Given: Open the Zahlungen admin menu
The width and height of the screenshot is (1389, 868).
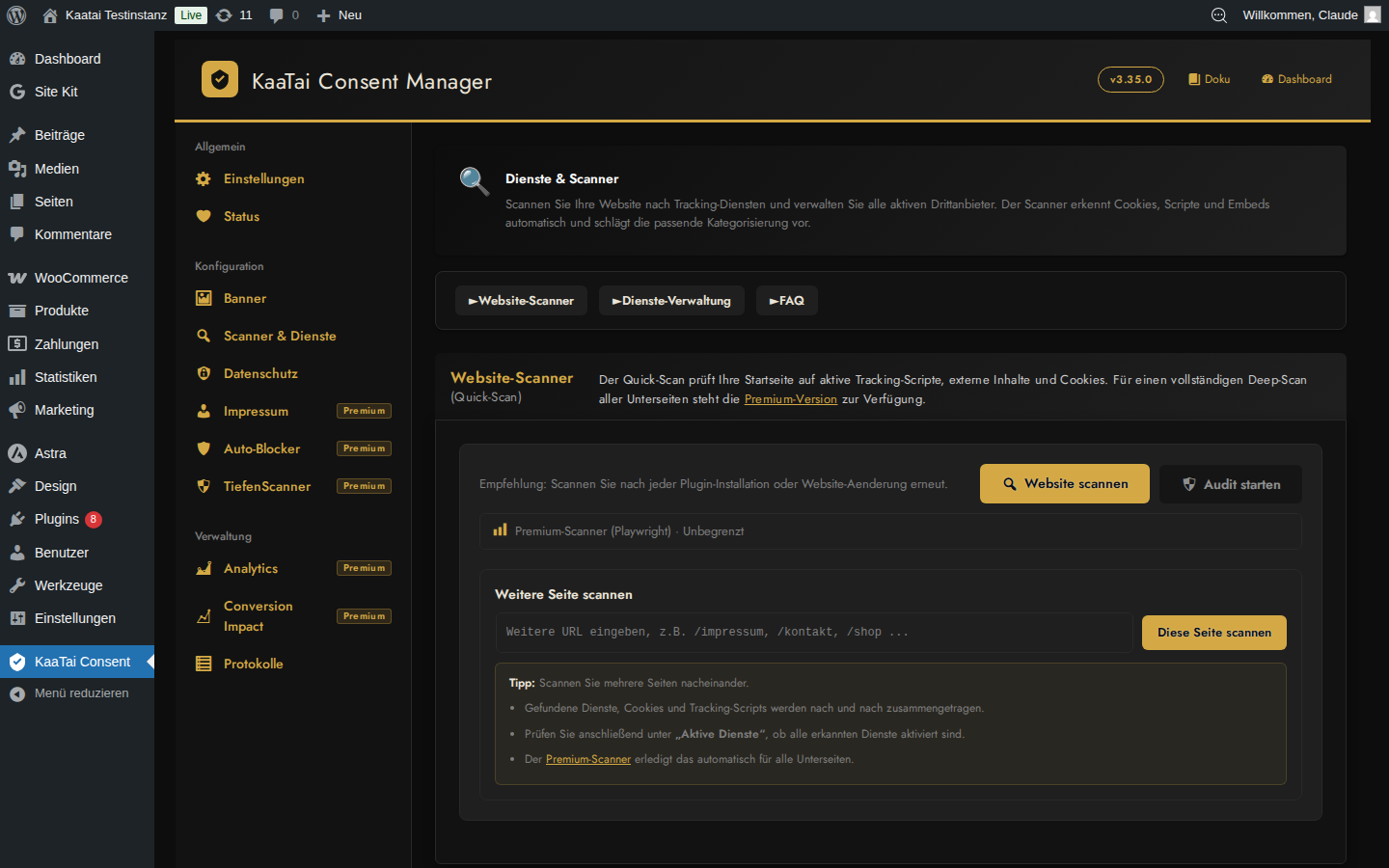Looking at the screenshot, I should coord(77,344).
